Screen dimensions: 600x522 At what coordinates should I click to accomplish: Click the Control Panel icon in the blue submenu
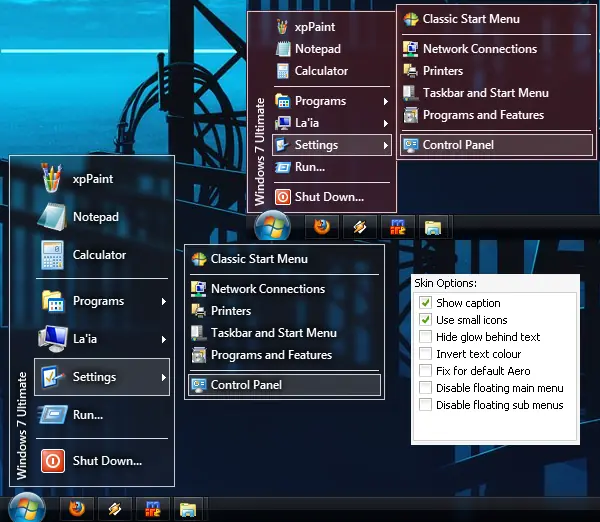point(199,385)
